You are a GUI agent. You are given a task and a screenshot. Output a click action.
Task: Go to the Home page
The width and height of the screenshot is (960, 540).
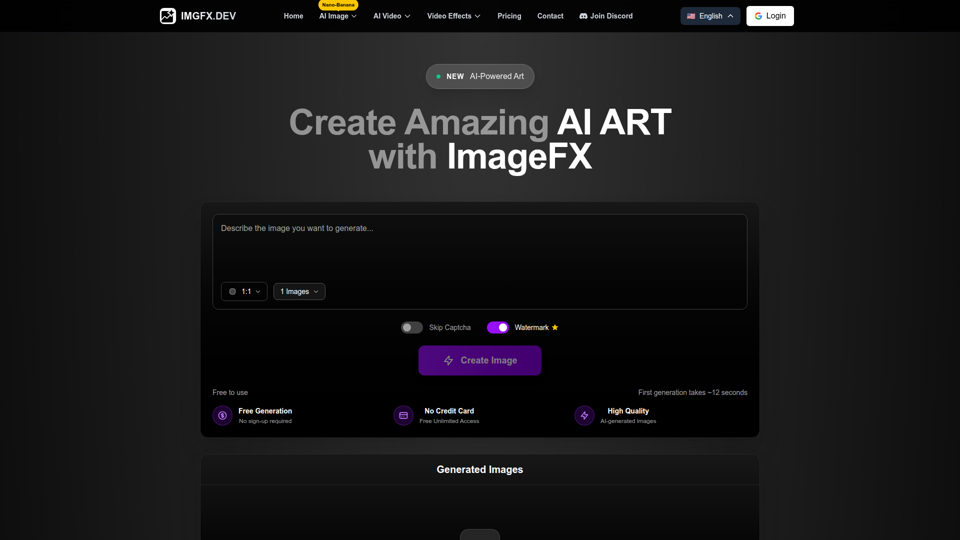(x=293, y=16)
